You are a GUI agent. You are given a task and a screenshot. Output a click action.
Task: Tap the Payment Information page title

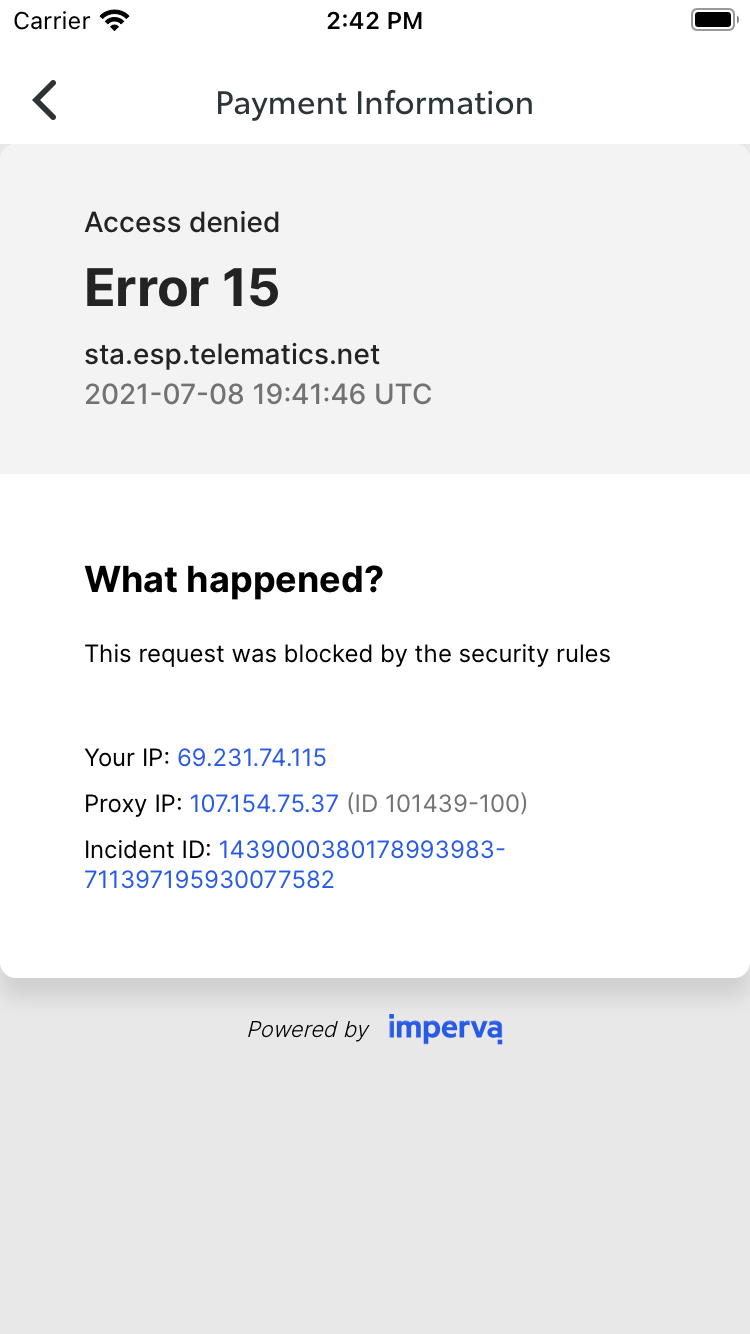click(375, 103)
